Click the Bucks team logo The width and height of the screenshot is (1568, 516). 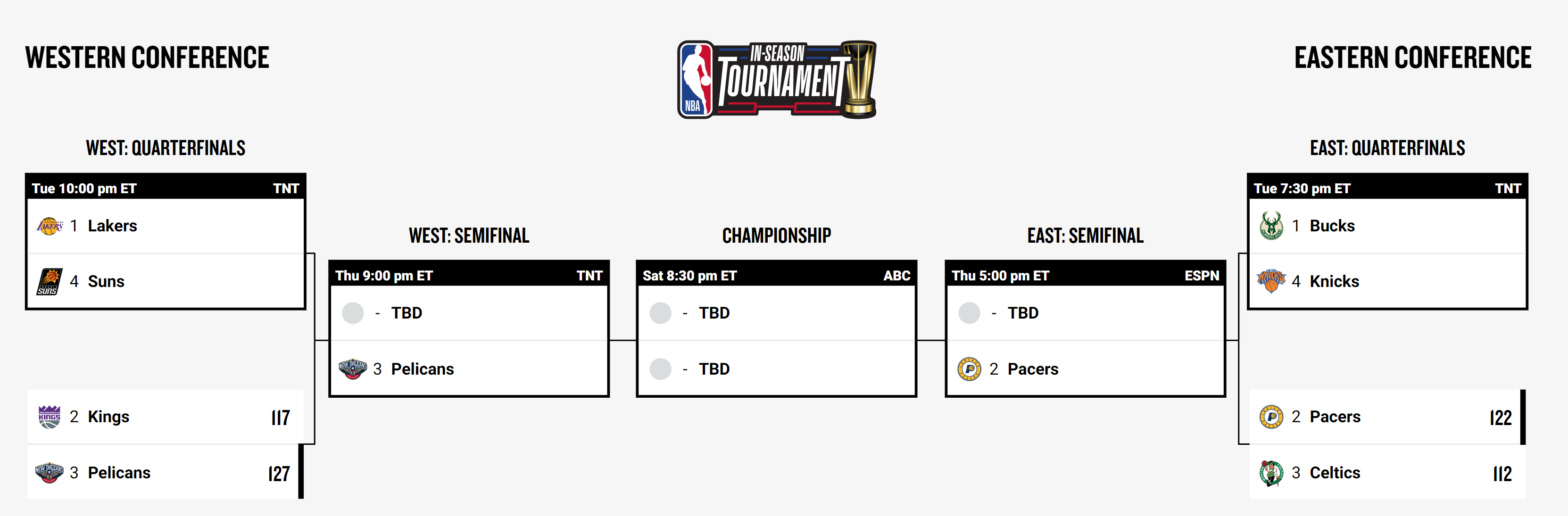point(1271,226)
